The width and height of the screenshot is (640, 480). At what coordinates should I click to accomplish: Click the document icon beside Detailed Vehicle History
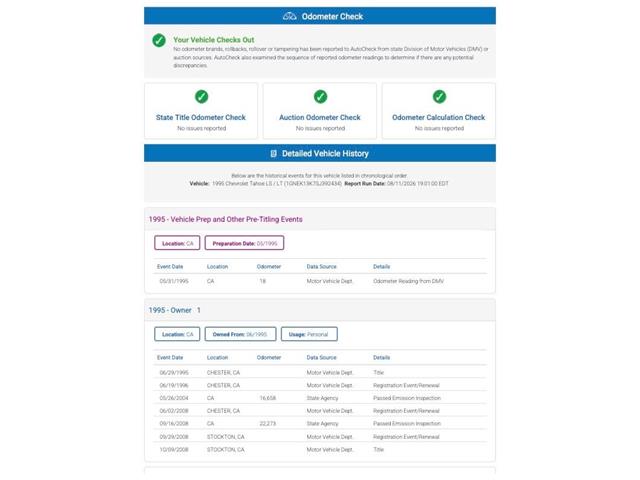point(273,154)
